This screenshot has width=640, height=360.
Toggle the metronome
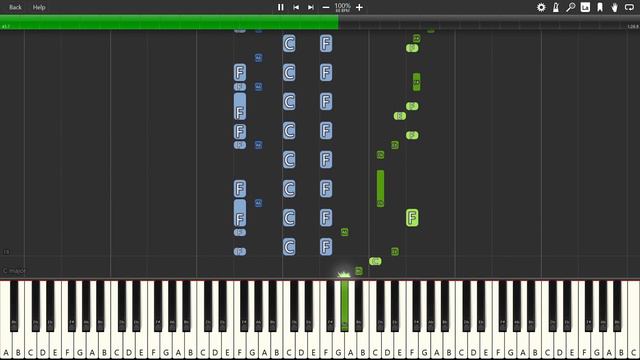pos(556,7)
